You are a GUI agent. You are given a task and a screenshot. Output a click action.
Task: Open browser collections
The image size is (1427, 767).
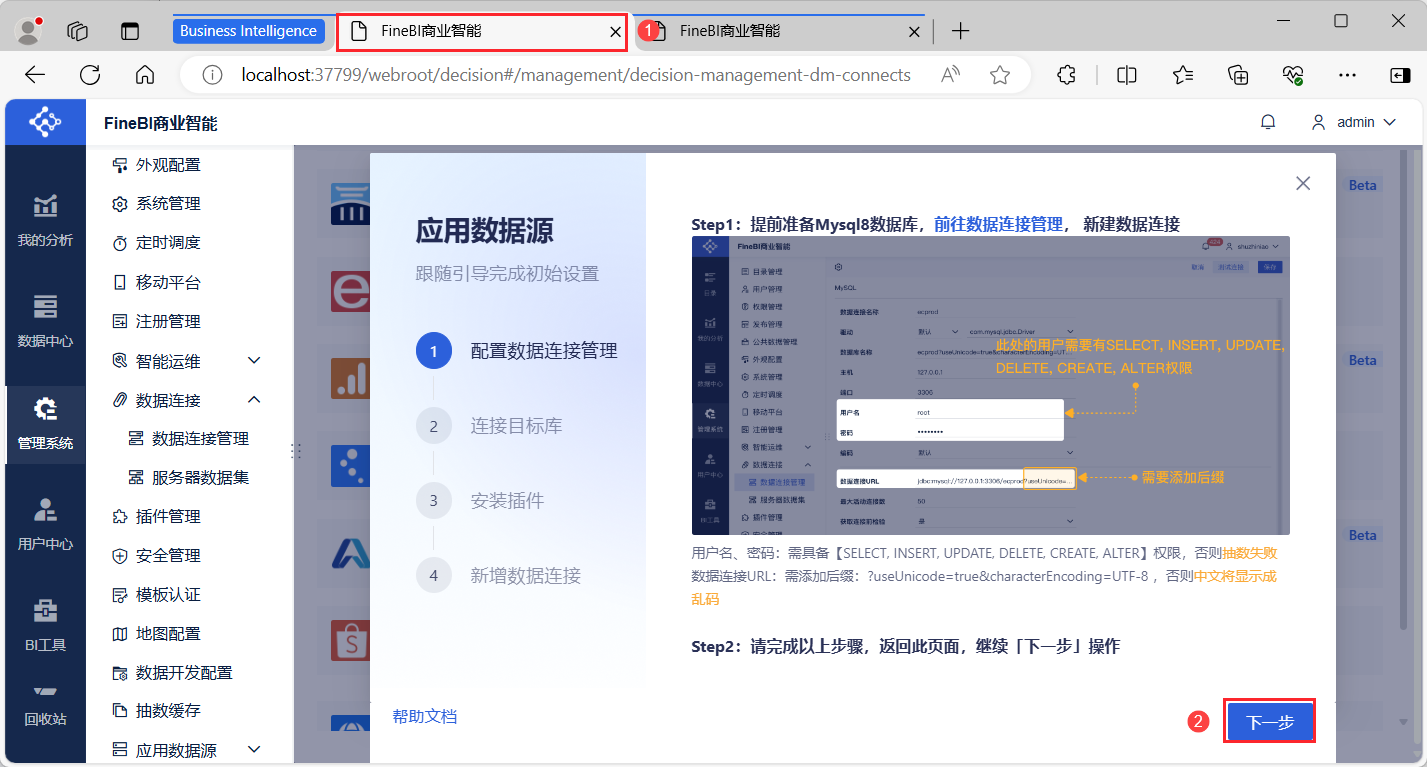[1238, 75]
